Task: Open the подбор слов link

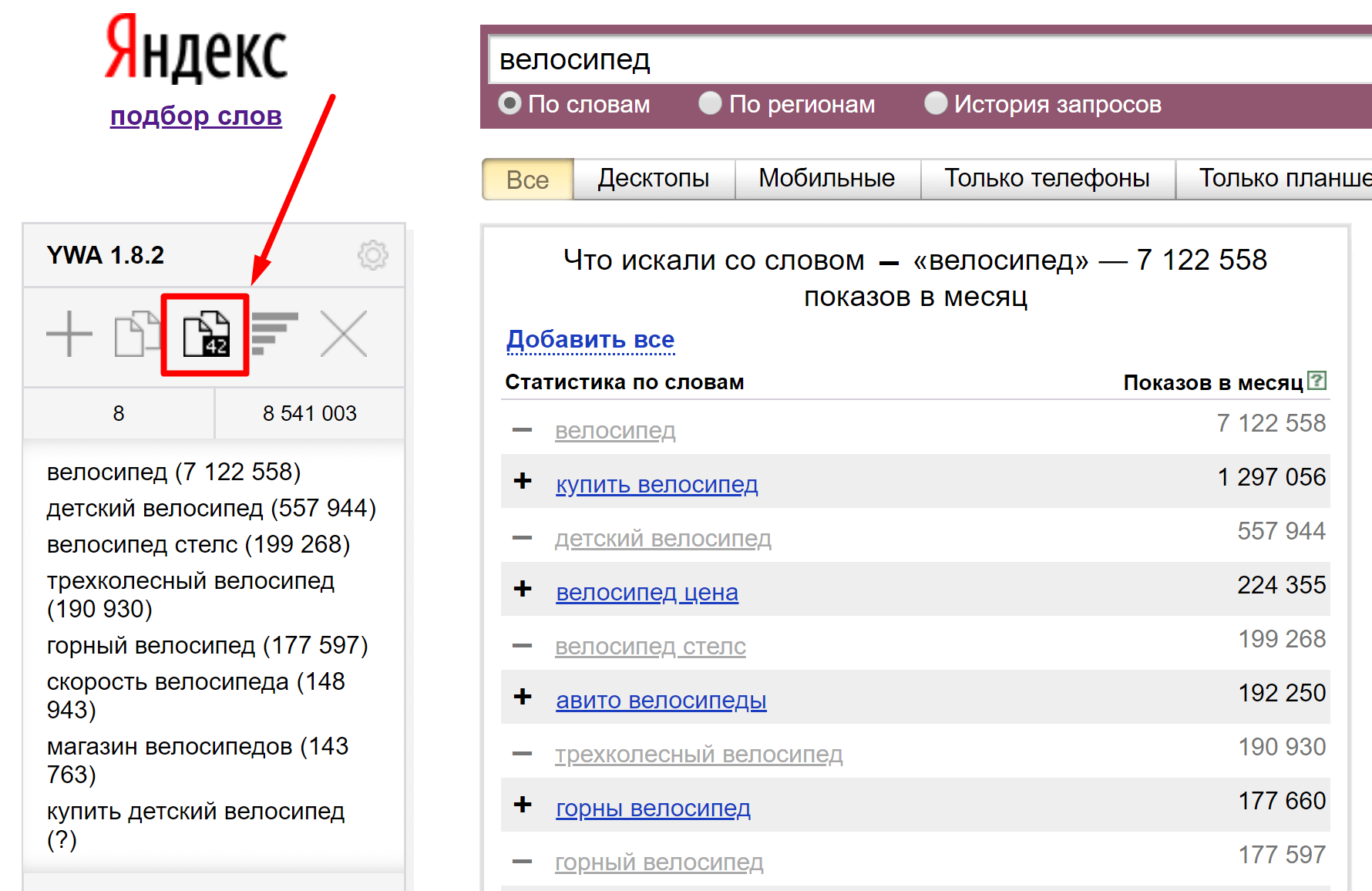Action: 196,116
